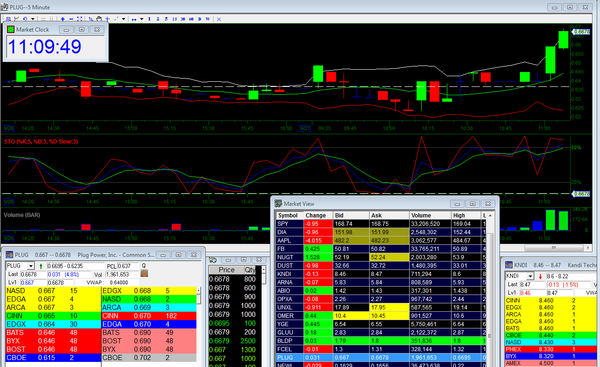Click the green up arrow in PLUG window

[41, 266]
